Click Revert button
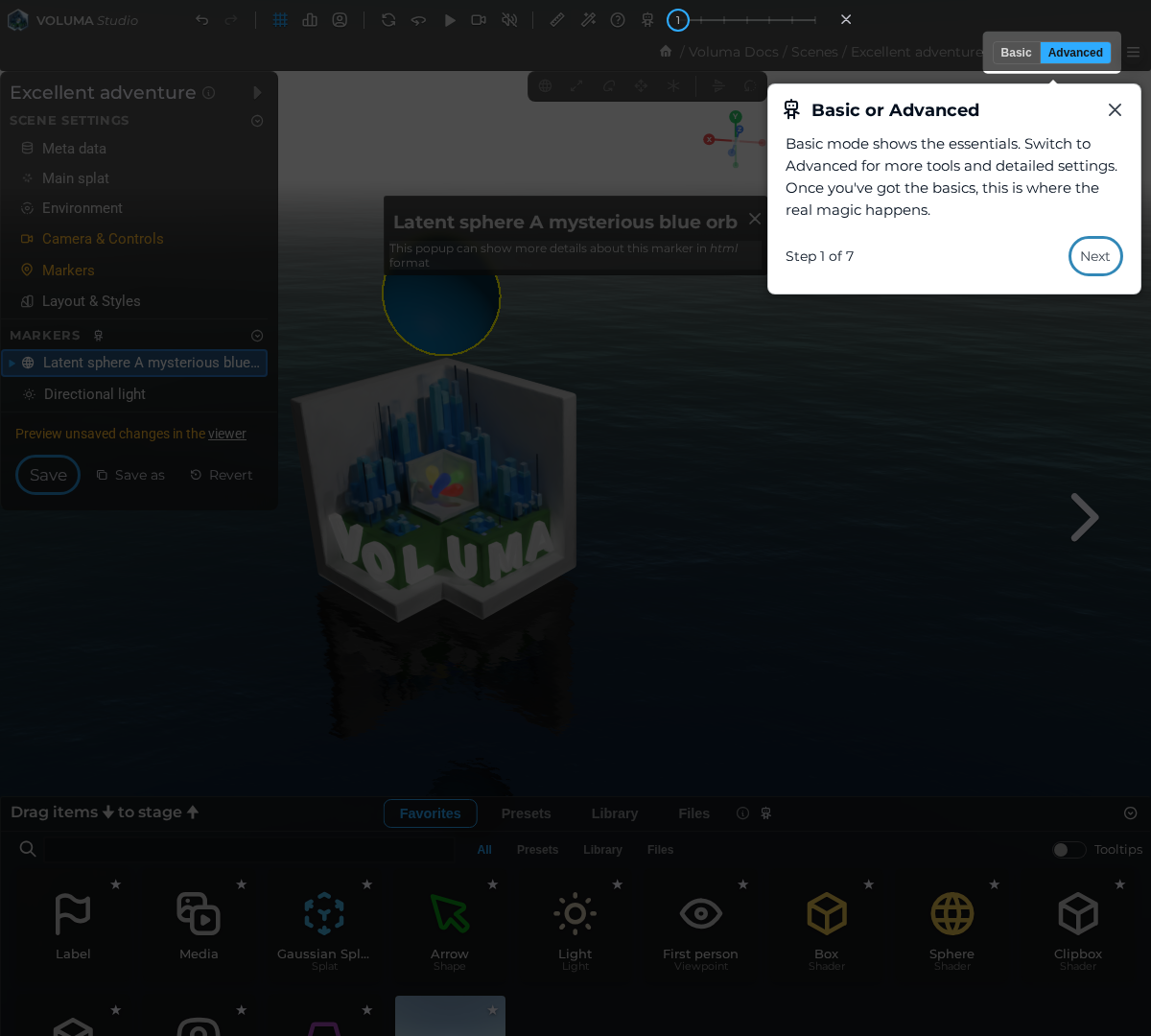This screenshot has height=1036, width=1151. (222, 475)
